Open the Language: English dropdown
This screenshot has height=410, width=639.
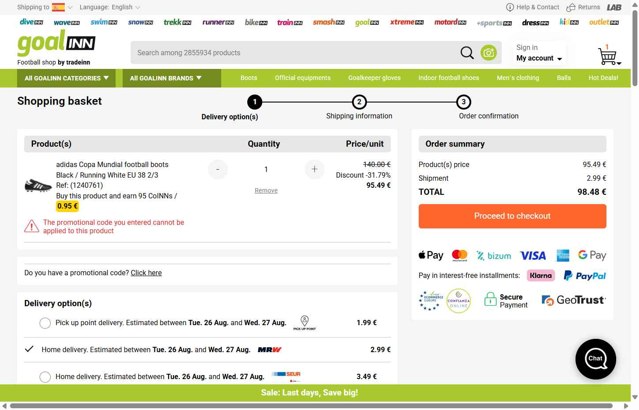[x=110, y=7]
